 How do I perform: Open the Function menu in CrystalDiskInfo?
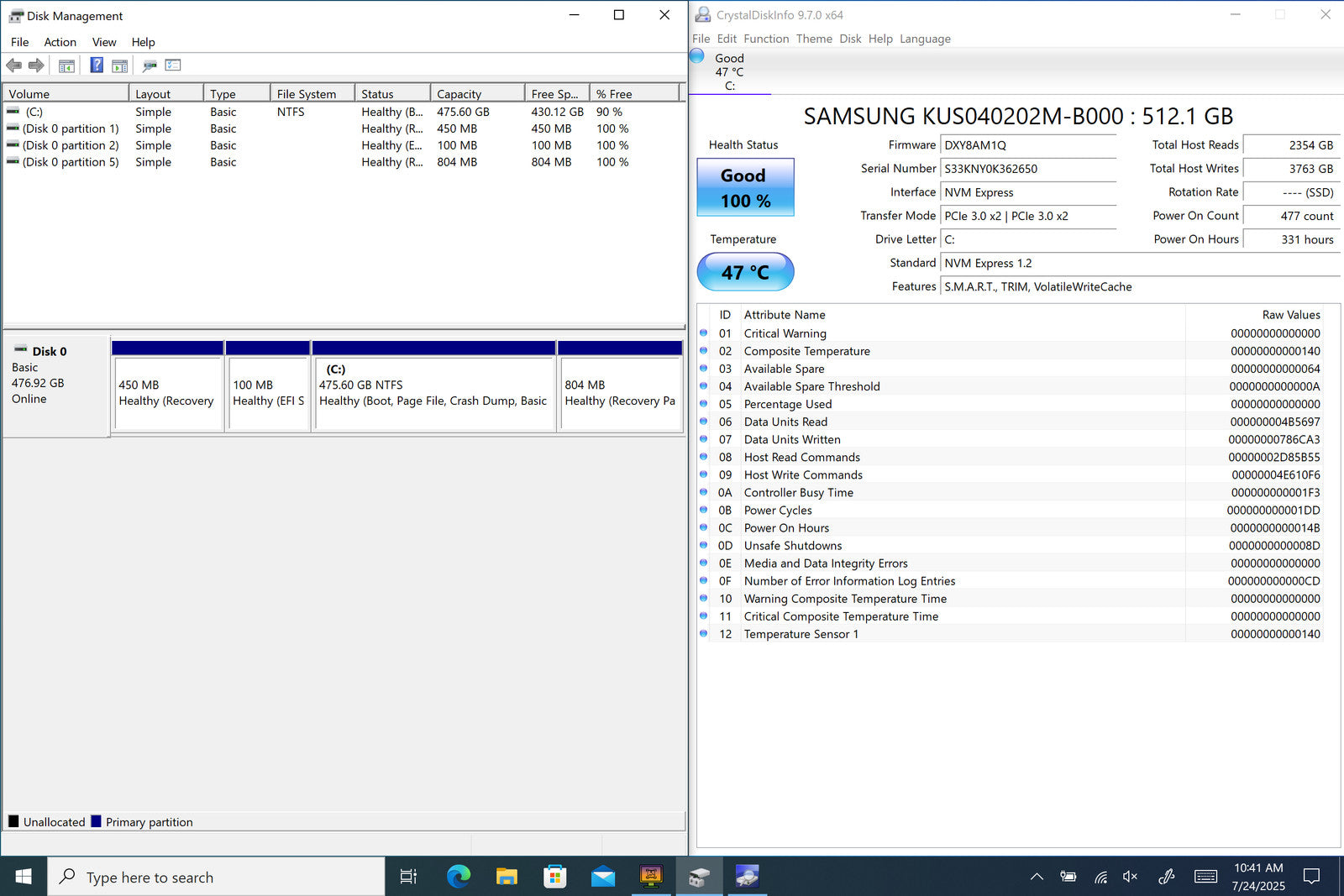pos(766,39)
